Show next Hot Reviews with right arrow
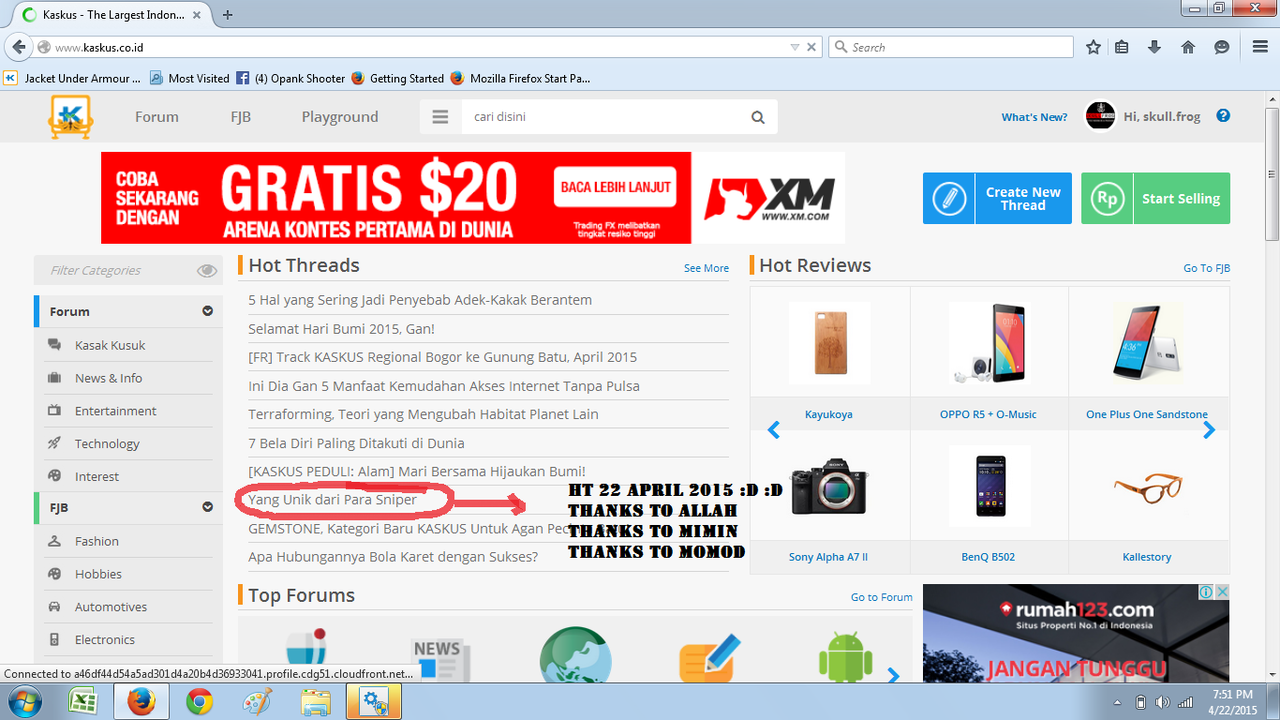Viewport: 1280px width, 720px height. pyautogui.click(x=1209, y=430)
